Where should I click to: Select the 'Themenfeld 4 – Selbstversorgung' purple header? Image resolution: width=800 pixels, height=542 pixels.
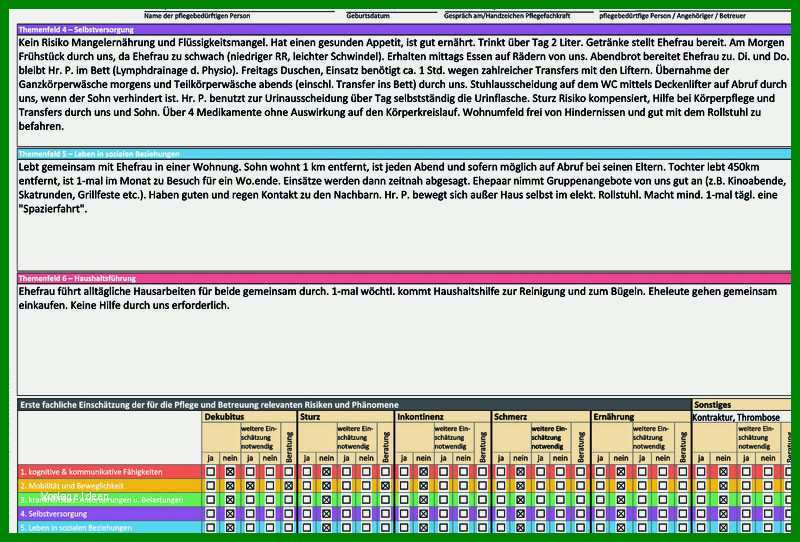point(404,30)
